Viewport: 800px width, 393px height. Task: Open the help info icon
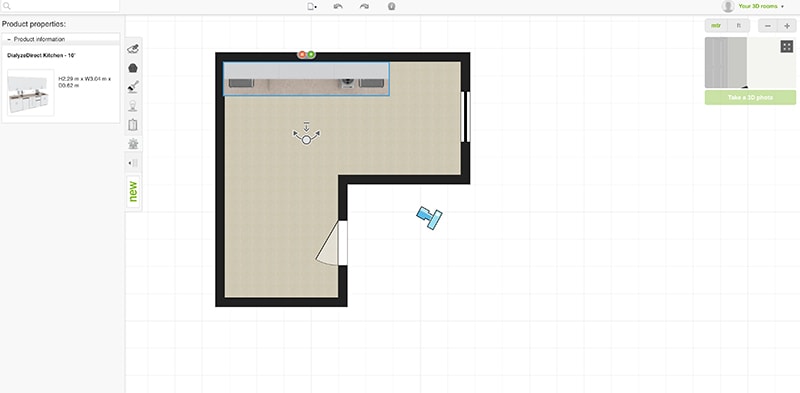(x=391, y=7)
